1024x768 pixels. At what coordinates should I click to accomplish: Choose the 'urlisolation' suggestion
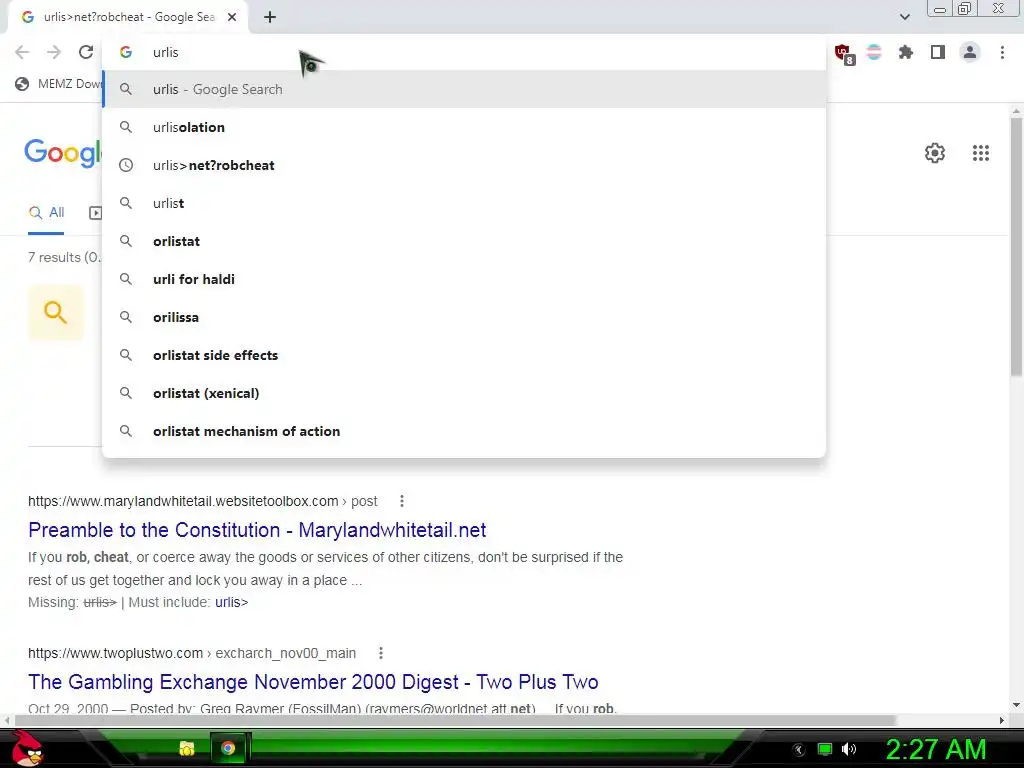click(464, 127)
